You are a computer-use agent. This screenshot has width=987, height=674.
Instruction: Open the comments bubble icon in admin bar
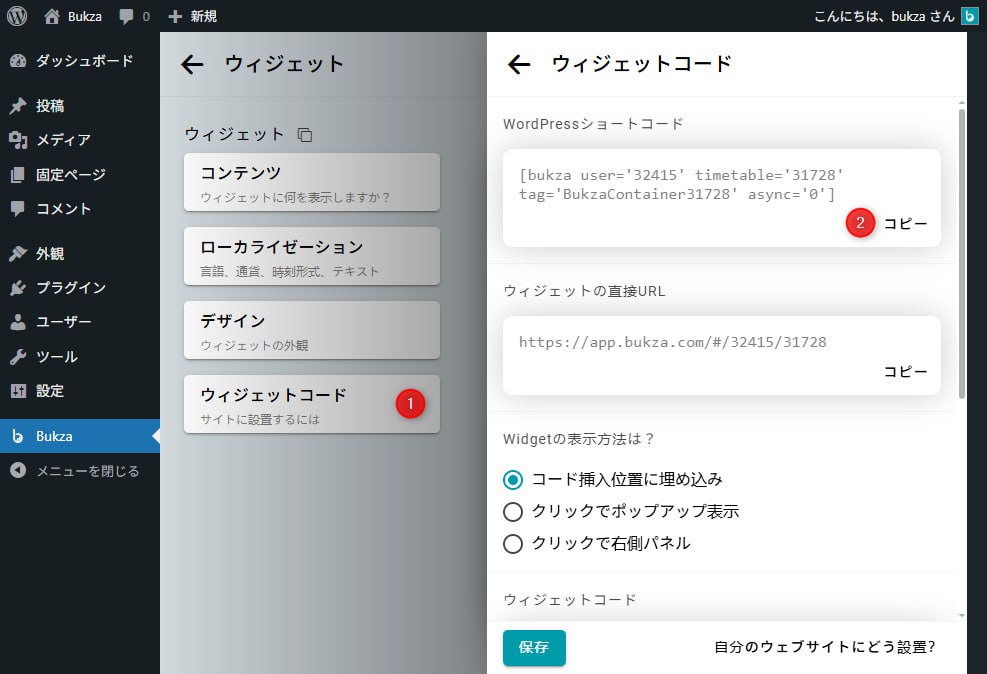pyautogui.click(x=134, y=16)
